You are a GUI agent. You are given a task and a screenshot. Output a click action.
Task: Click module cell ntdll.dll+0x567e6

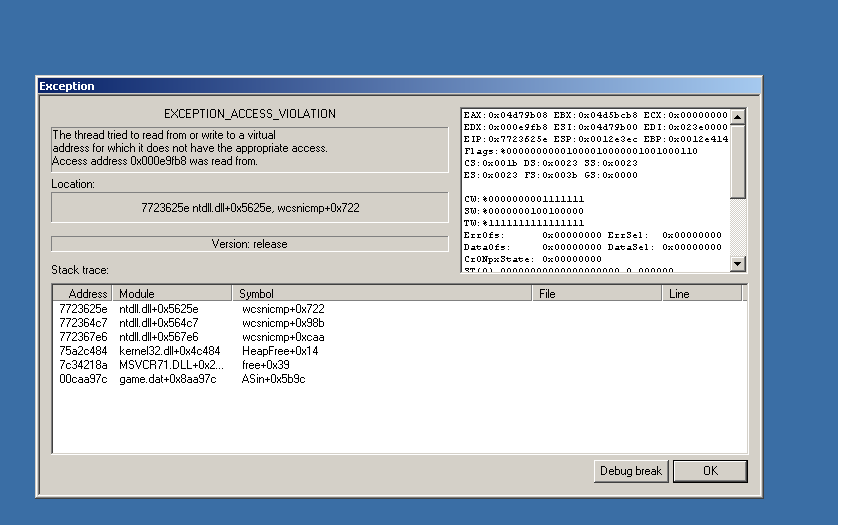coord(159,337)
